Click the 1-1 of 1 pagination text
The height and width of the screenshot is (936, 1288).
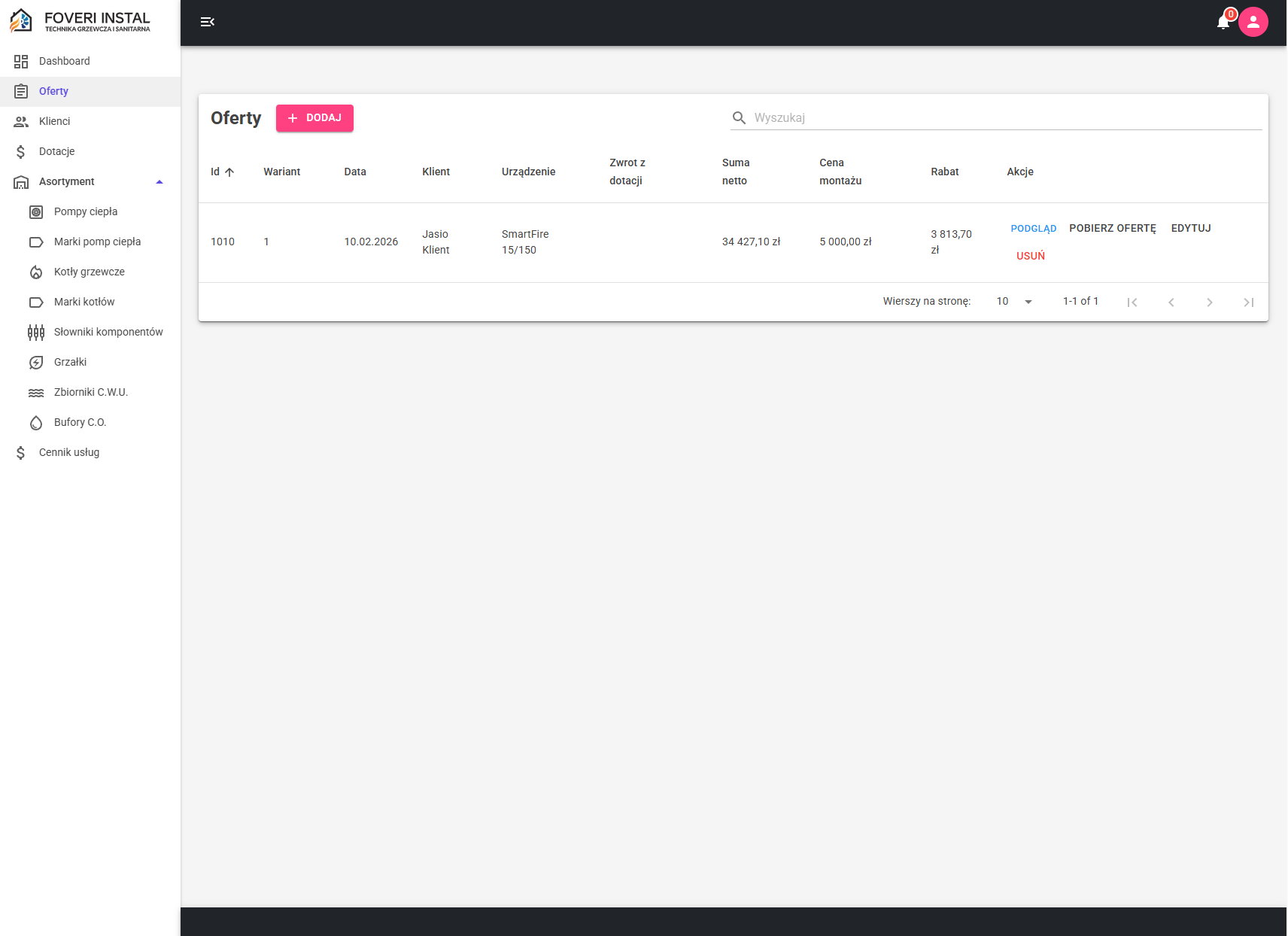point(1081,301)
